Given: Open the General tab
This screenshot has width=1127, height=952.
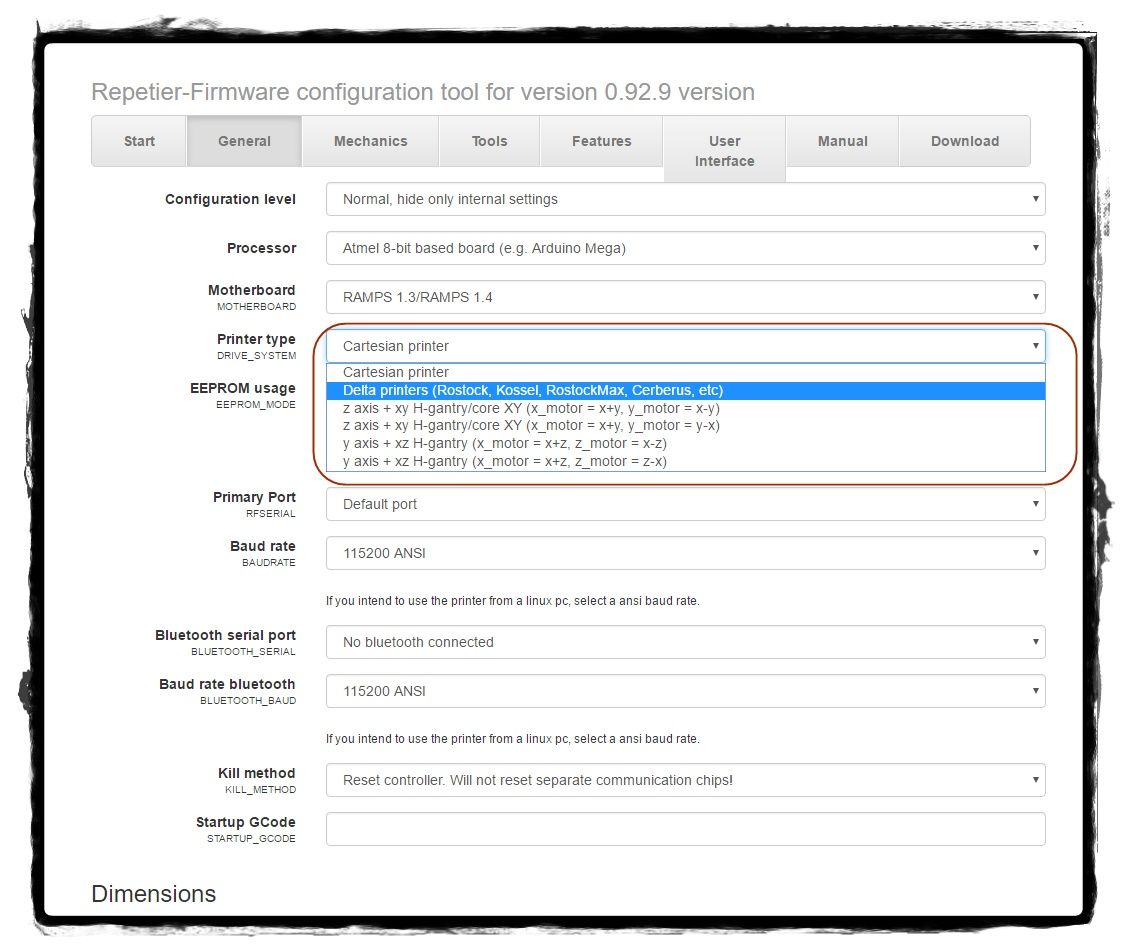Looking at the screenshot, I should pyautogui.click(x=244, y=141).
